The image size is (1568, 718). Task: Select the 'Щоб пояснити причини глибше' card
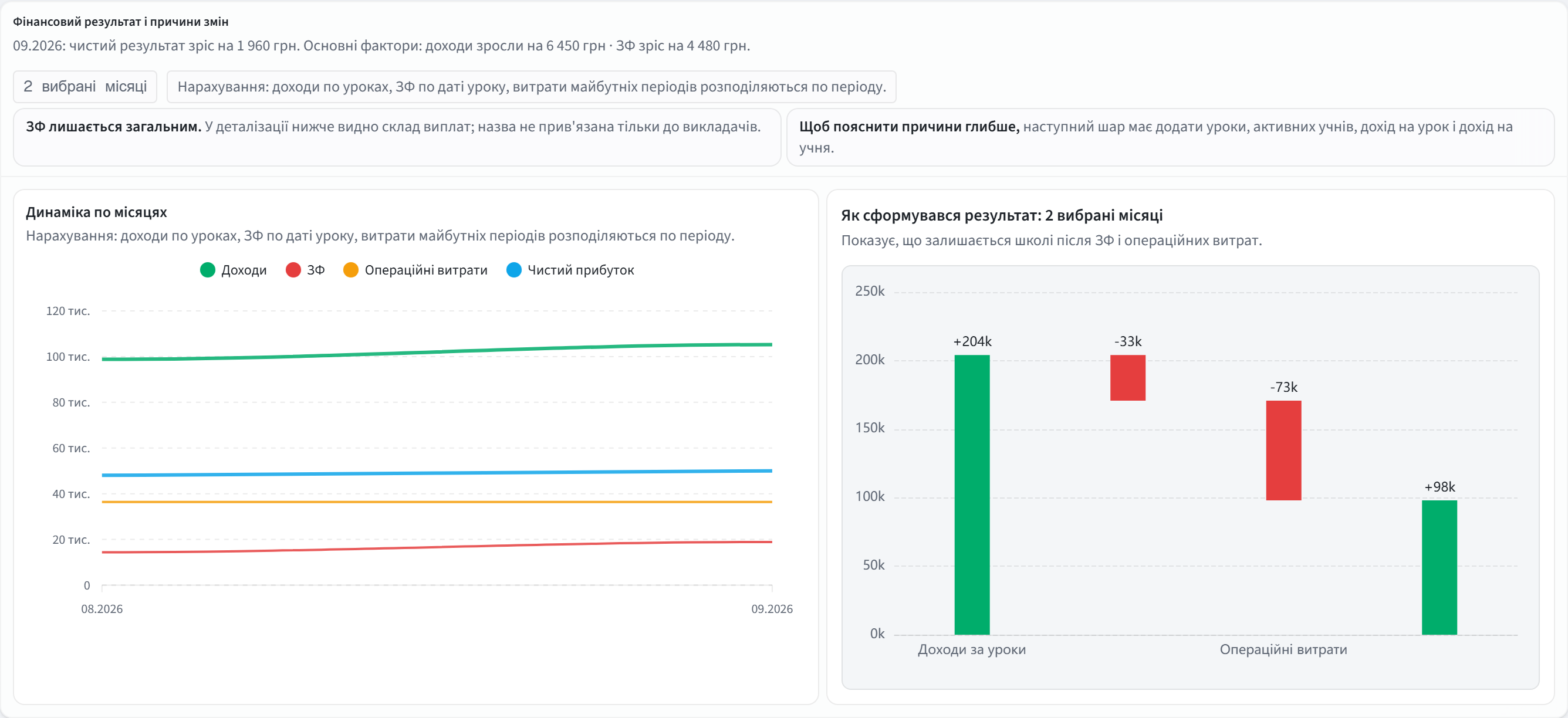[1170, 137]
